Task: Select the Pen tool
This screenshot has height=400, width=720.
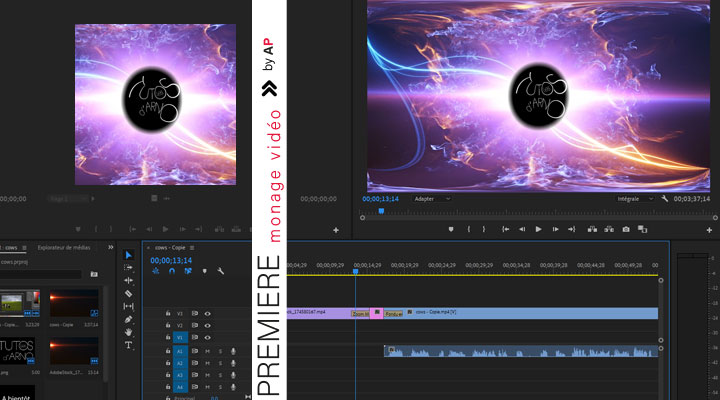Action: pyautogui.click(x=129, y=319)
